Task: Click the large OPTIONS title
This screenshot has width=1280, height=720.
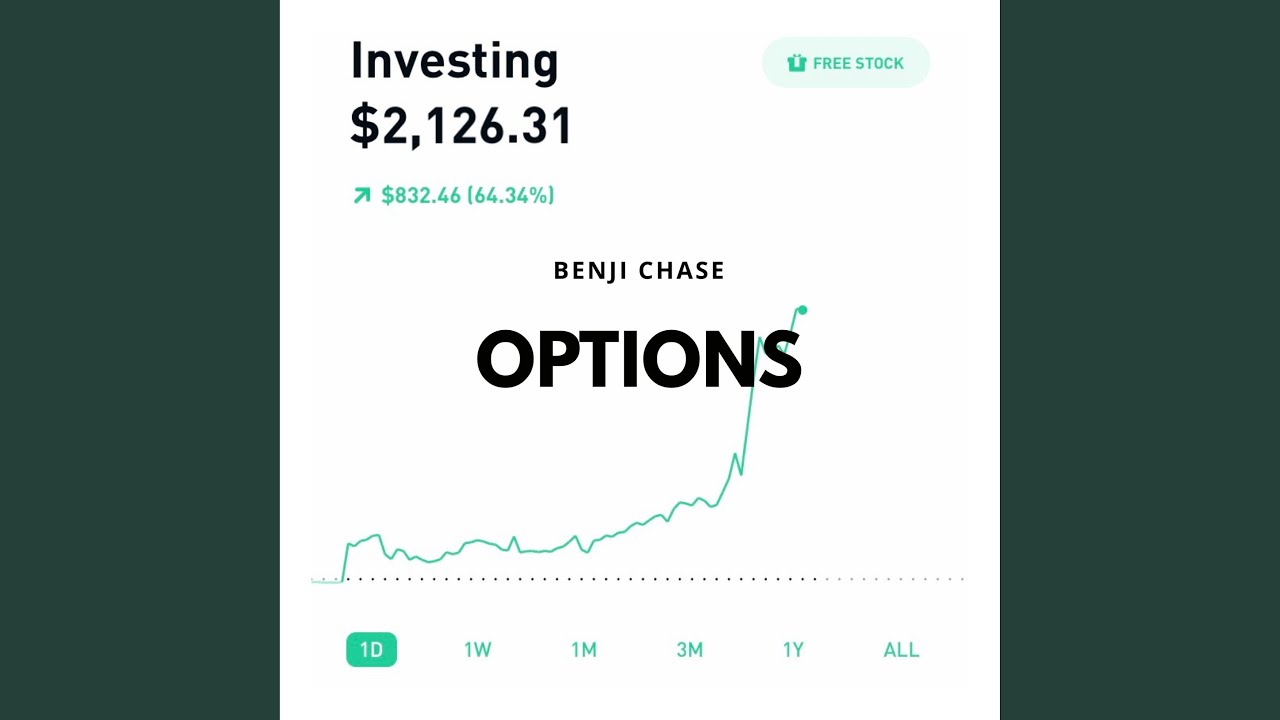Action: click(639, 360)
